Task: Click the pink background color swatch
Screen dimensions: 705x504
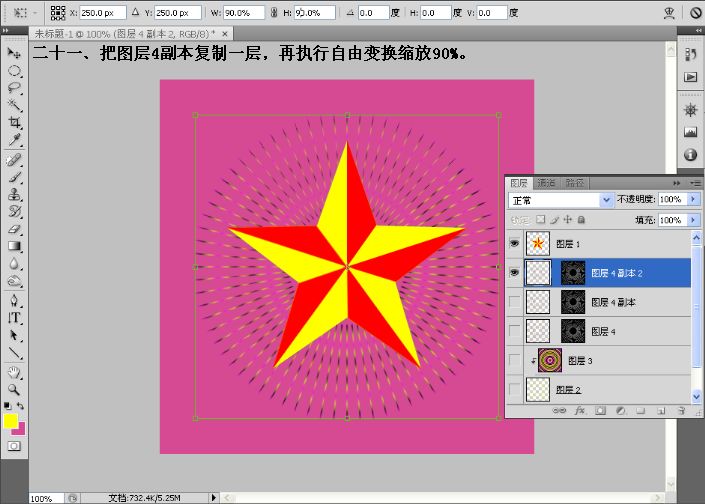Action: pyautogui.click(x=20, y=430)
